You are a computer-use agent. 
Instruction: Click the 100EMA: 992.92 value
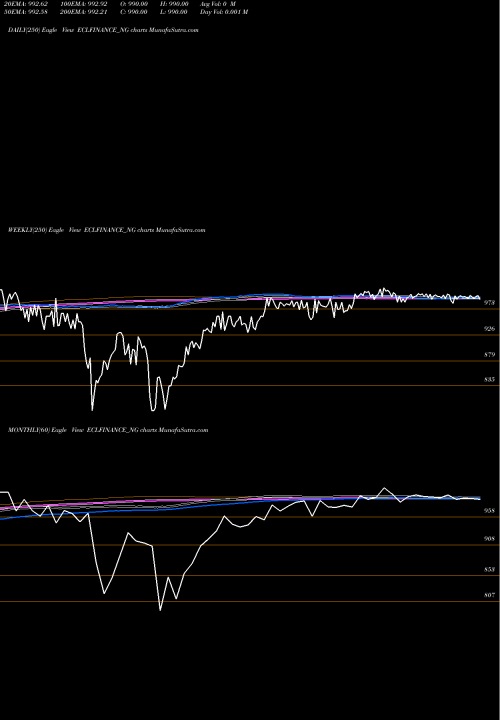click(x=84, y=4)
